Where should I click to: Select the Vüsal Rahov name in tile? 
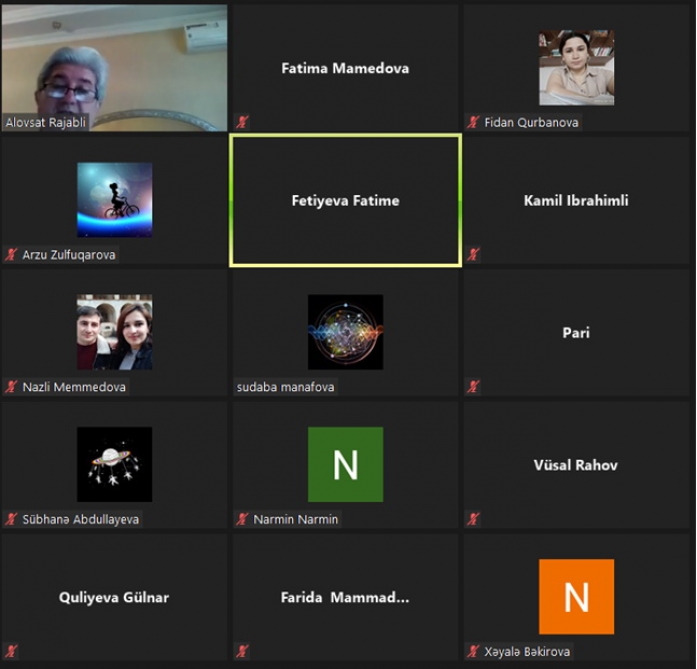tap(576, 465)
